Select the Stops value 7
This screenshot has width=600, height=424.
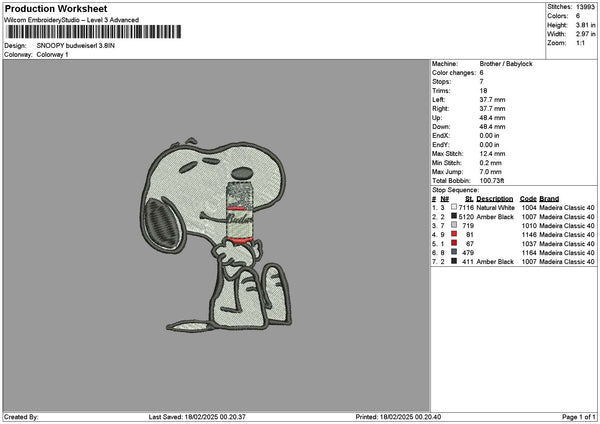481,82
